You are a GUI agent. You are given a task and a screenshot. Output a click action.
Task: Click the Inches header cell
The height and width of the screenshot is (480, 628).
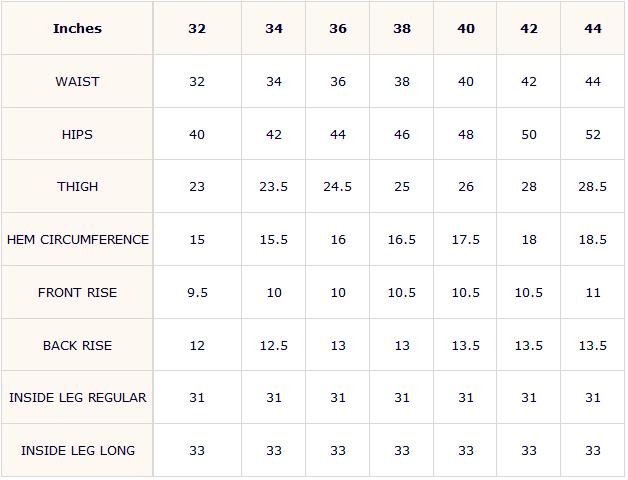[77, 28]
